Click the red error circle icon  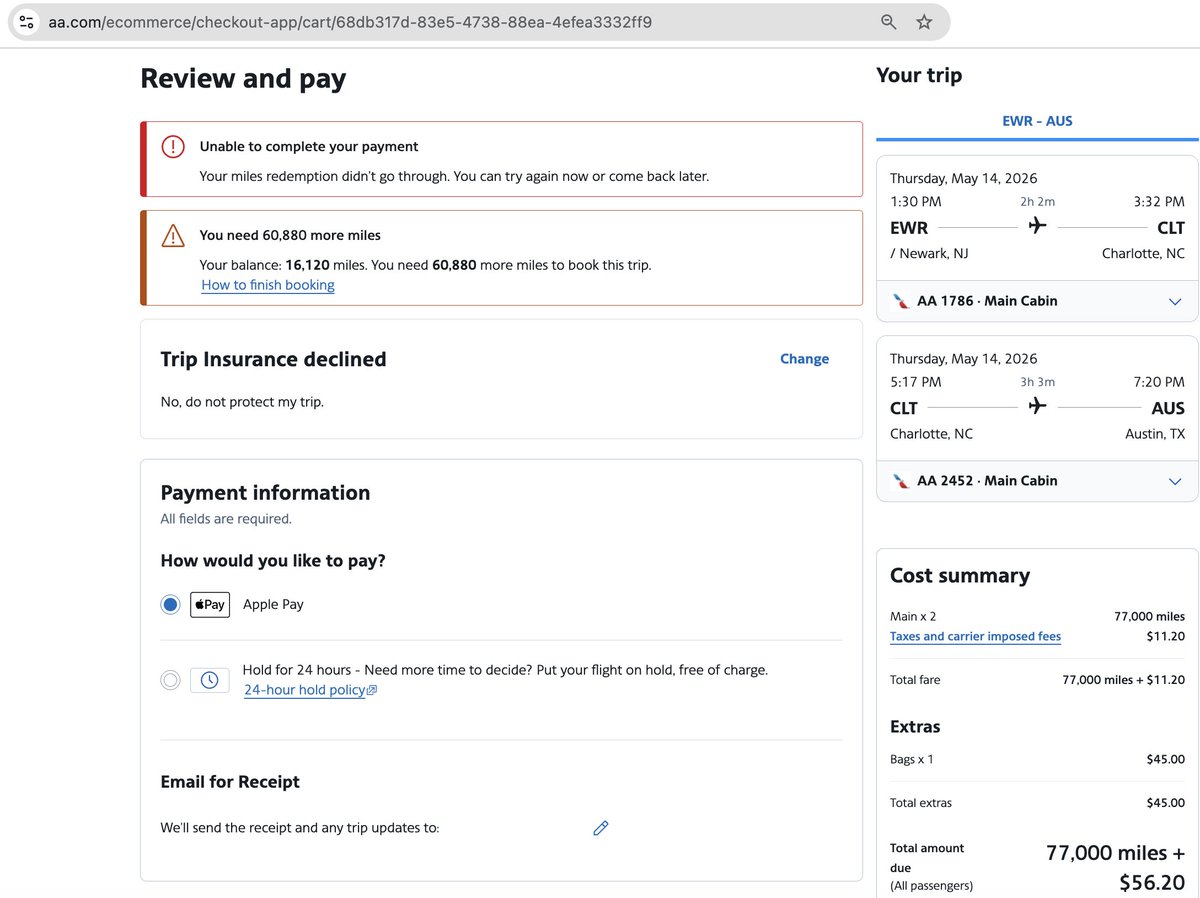pyautogui.click(x=173, y=146)
